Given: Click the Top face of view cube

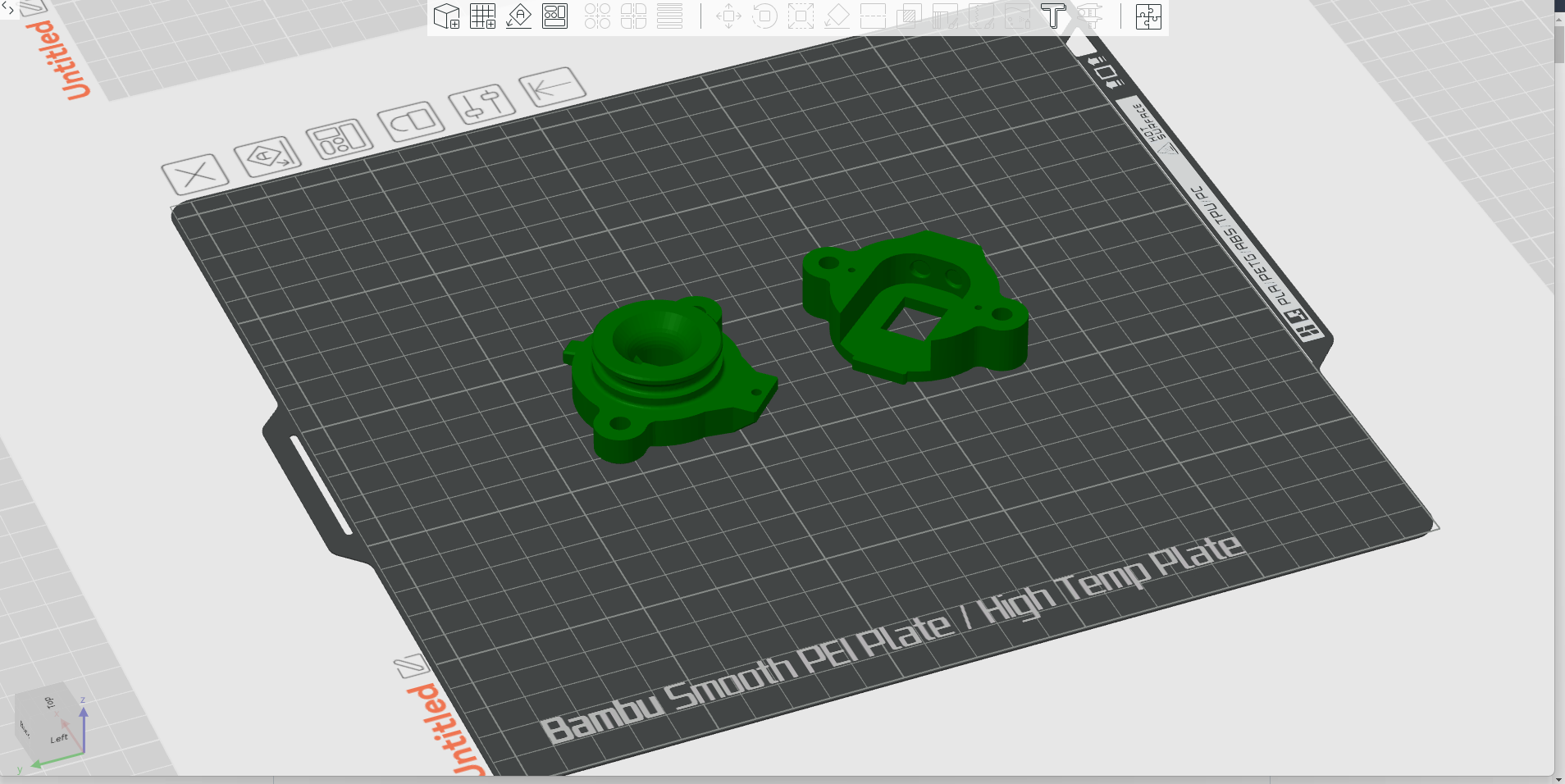Looking at the screenshot, I should 49,702.
